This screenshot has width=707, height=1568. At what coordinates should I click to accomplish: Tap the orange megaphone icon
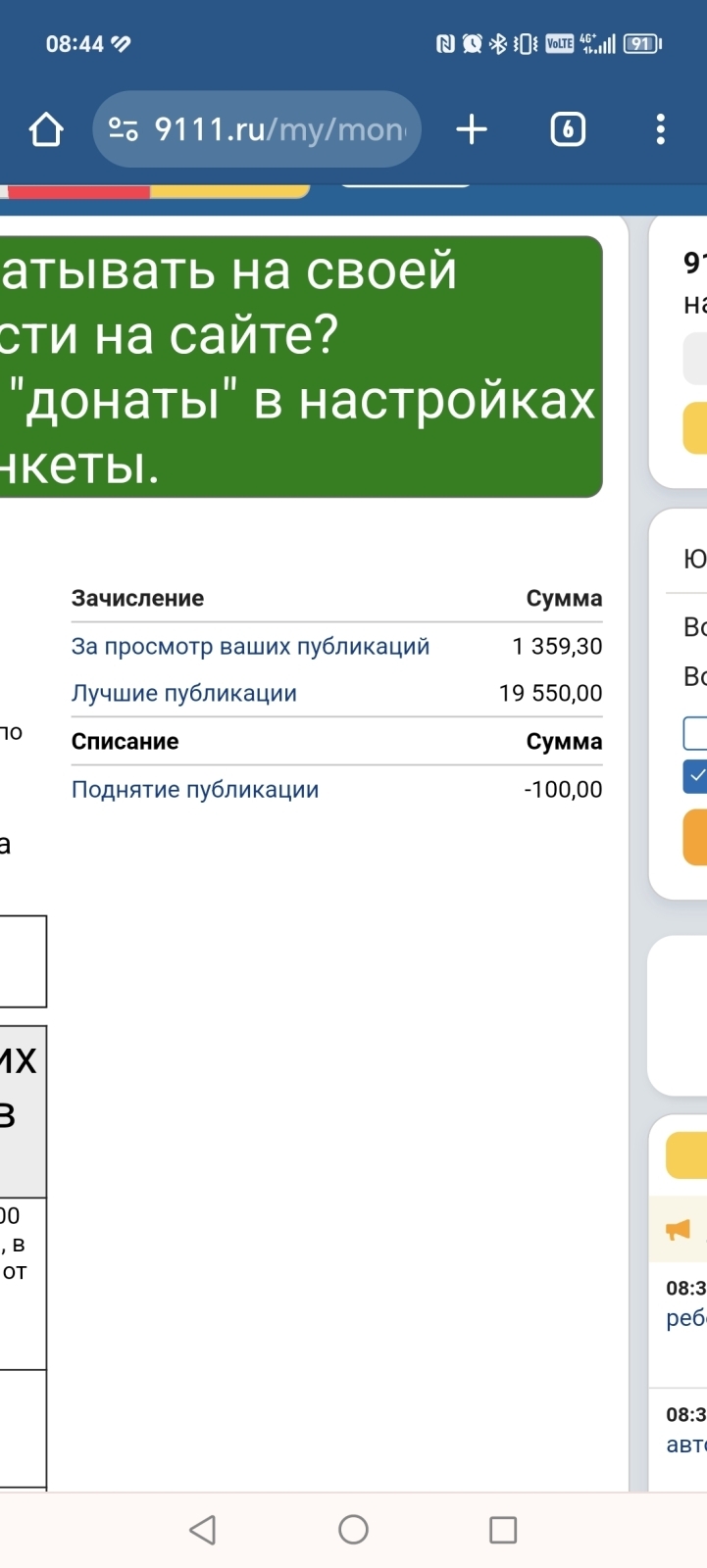coord(678,1230)
